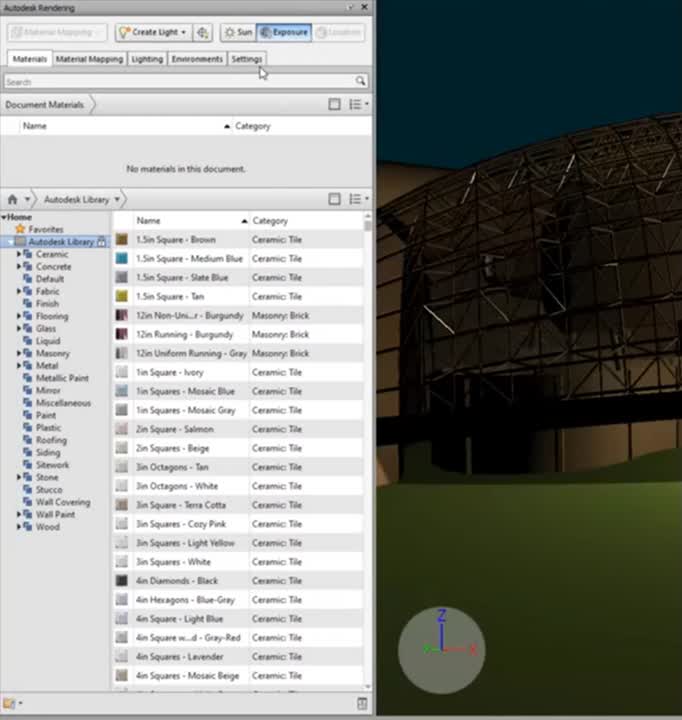Sort library list by Name column
The image size is (682, 720).
(x=191, y=221)
